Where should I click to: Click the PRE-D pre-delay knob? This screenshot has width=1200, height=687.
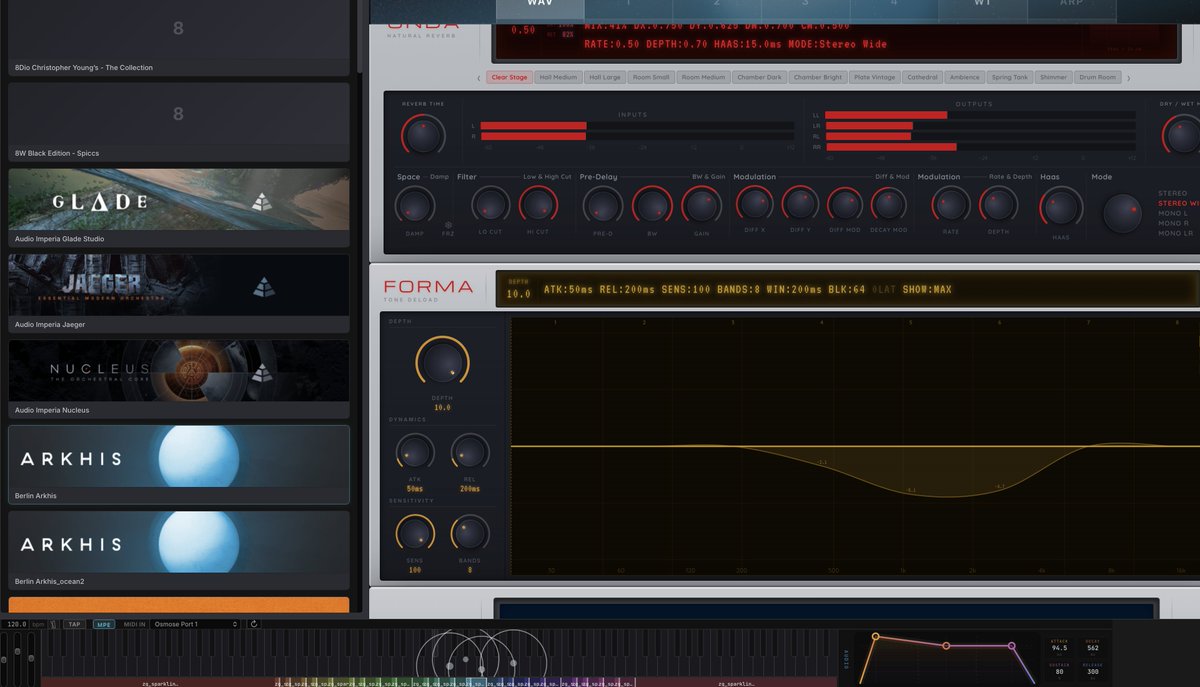[603, 205]
